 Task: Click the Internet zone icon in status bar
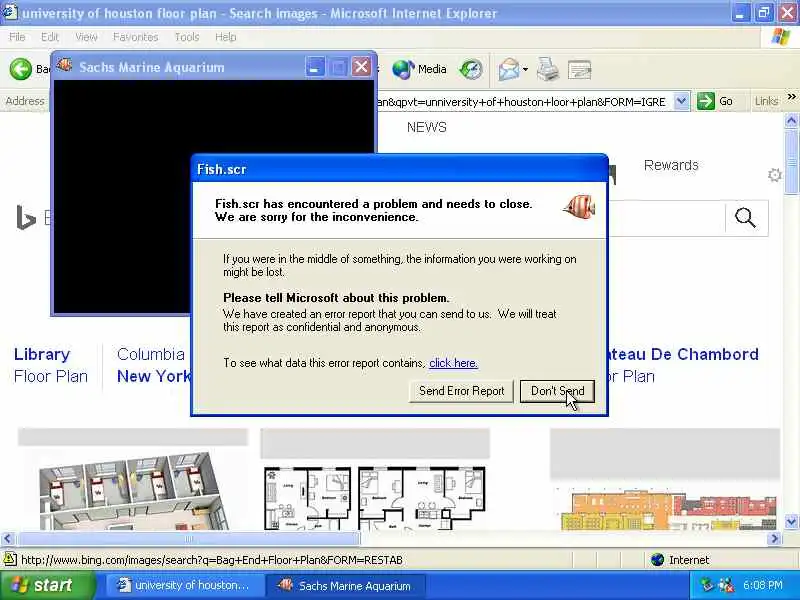click(657, 560)
